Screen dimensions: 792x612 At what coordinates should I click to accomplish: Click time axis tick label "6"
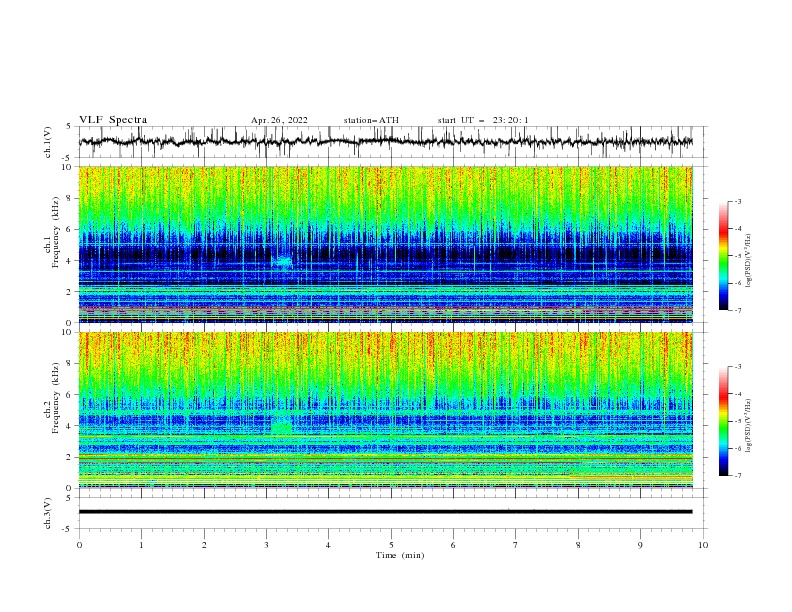tap(453, 545)
